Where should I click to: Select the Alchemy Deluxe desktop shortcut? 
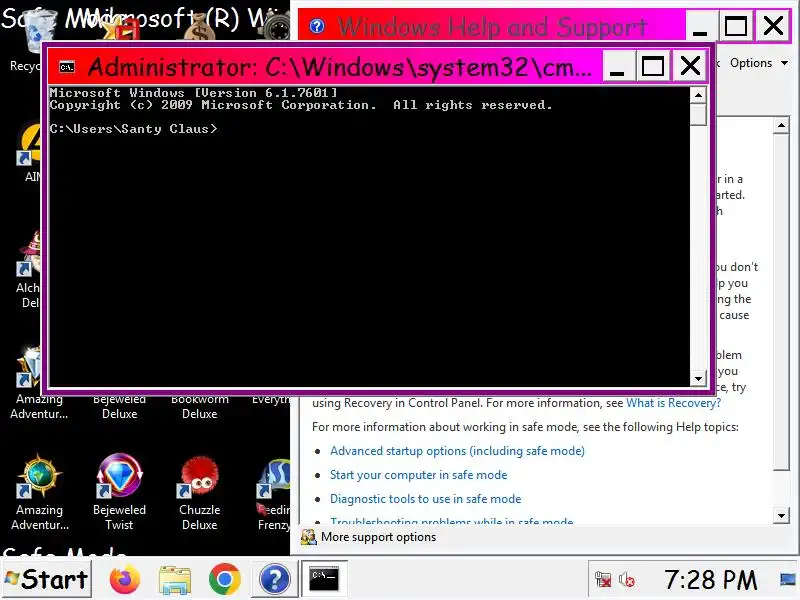coord(29,270)
